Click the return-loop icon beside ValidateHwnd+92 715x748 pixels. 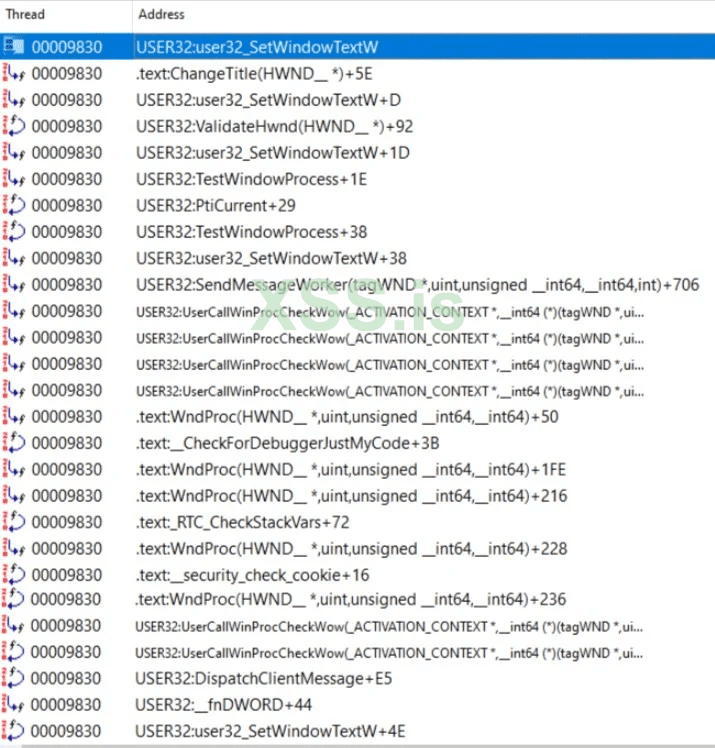click(13, 126)
